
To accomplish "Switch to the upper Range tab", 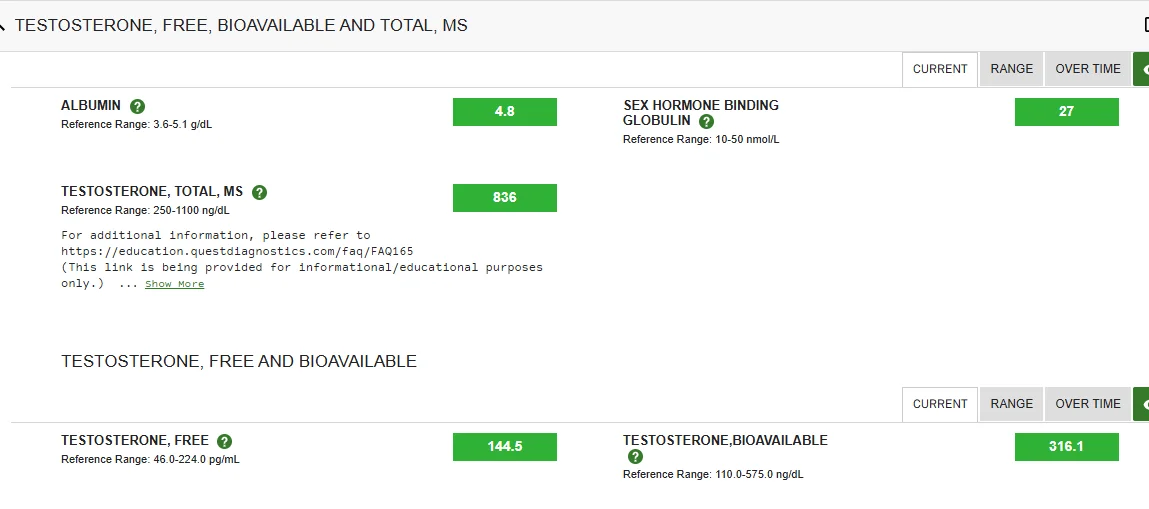I will click(1011, 69).
